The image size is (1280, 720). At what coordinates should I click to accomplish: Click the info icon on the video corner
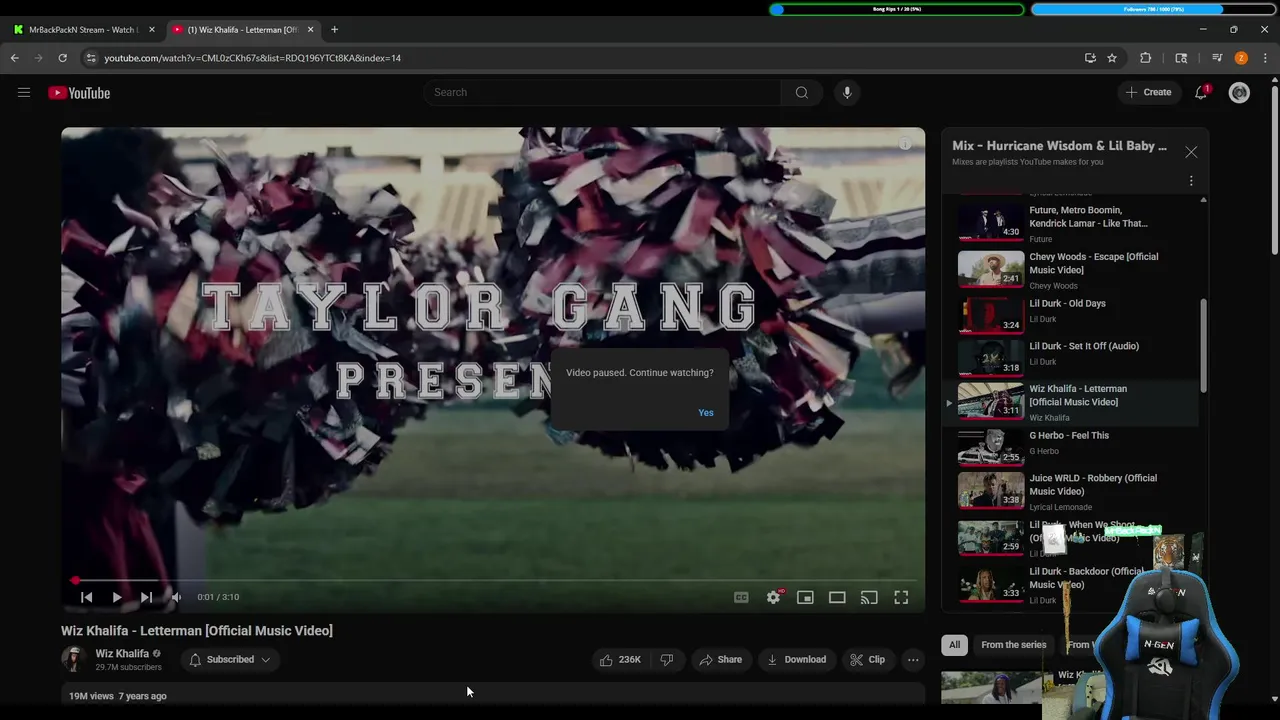904,144
